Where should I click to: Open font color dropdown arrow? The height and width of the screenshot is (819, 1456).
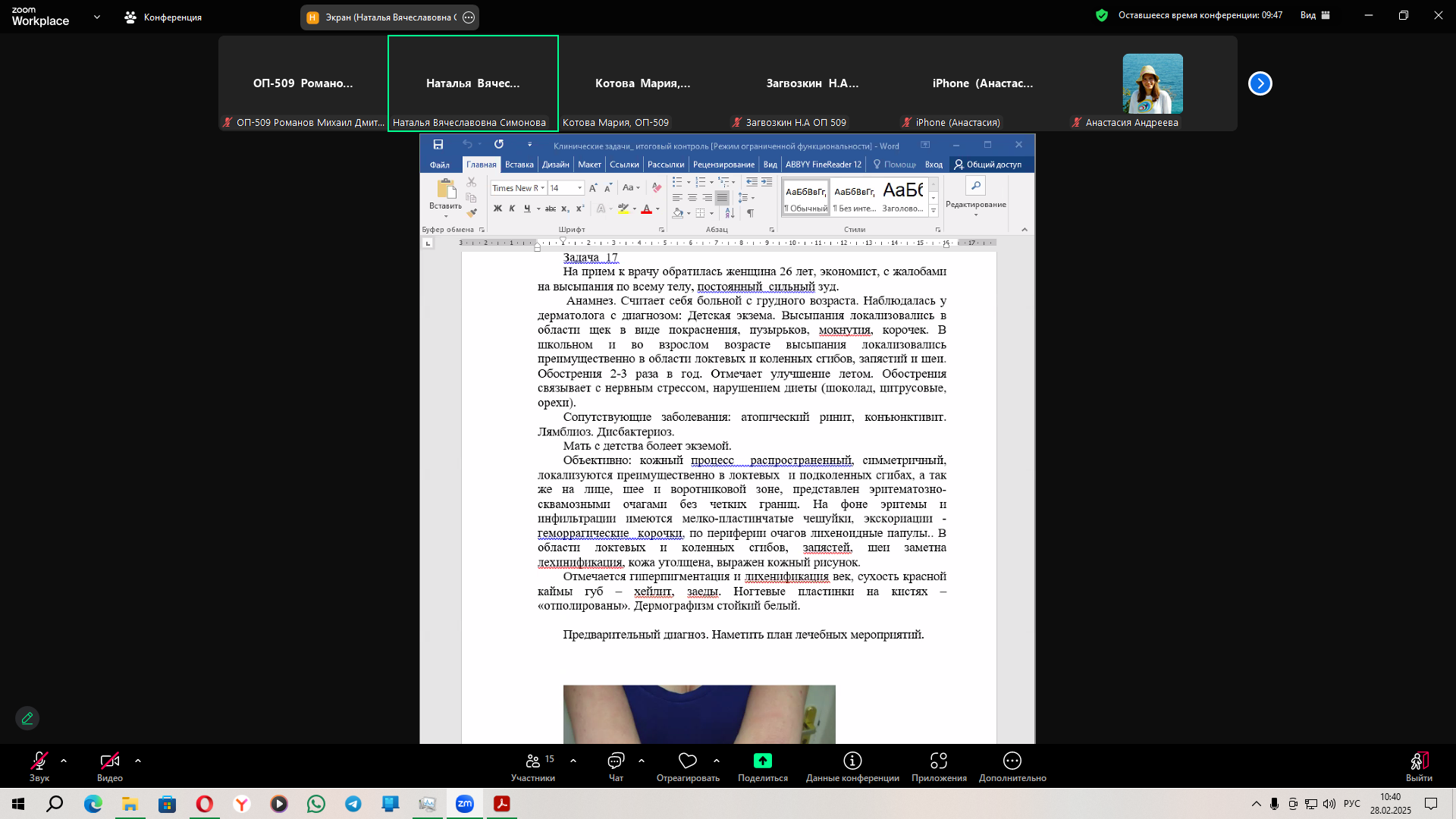click(657, 209)
